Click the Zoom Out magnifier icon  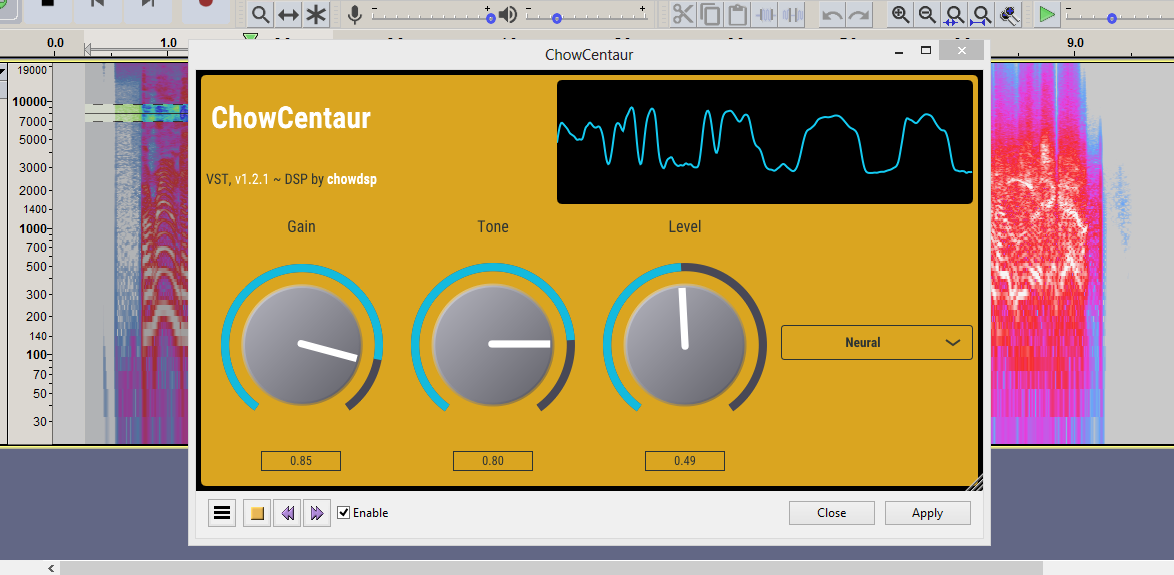[928, 14]
